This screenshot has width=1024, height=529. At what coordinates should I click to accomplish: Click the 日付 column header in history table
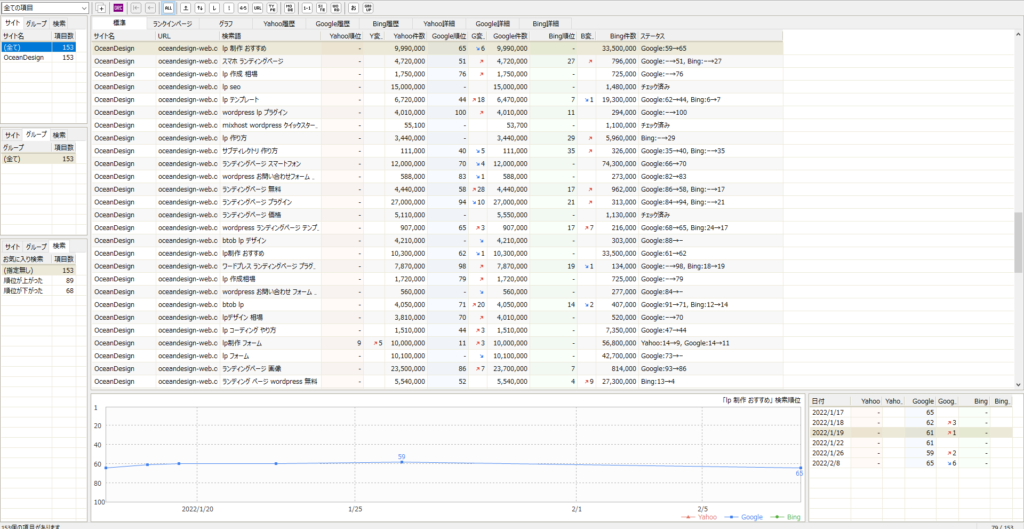pyautogui.click(x=830, y=401)
